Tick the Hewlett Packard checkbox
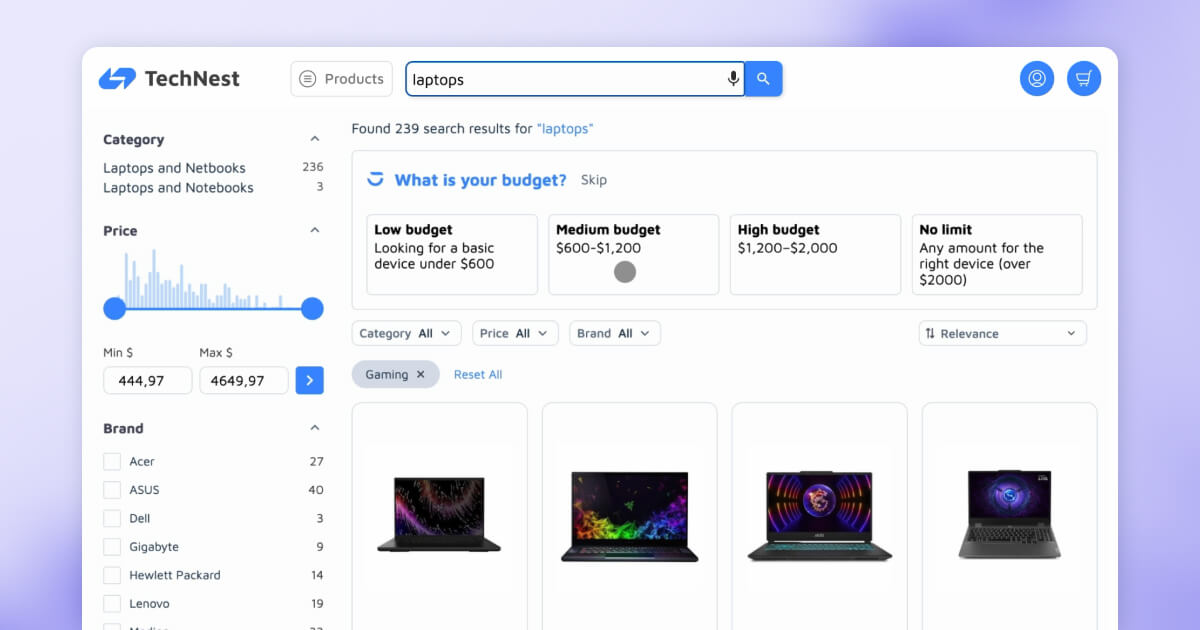 coord(112,575)
